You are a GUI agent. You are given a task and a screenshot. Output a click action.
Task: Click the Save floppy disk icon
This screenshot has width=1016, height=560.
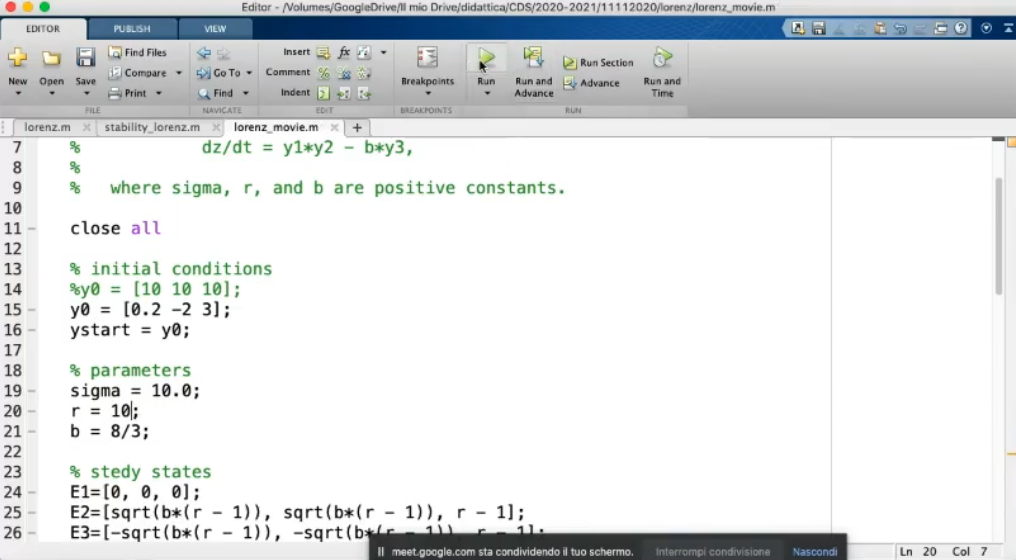pos(86,59)
